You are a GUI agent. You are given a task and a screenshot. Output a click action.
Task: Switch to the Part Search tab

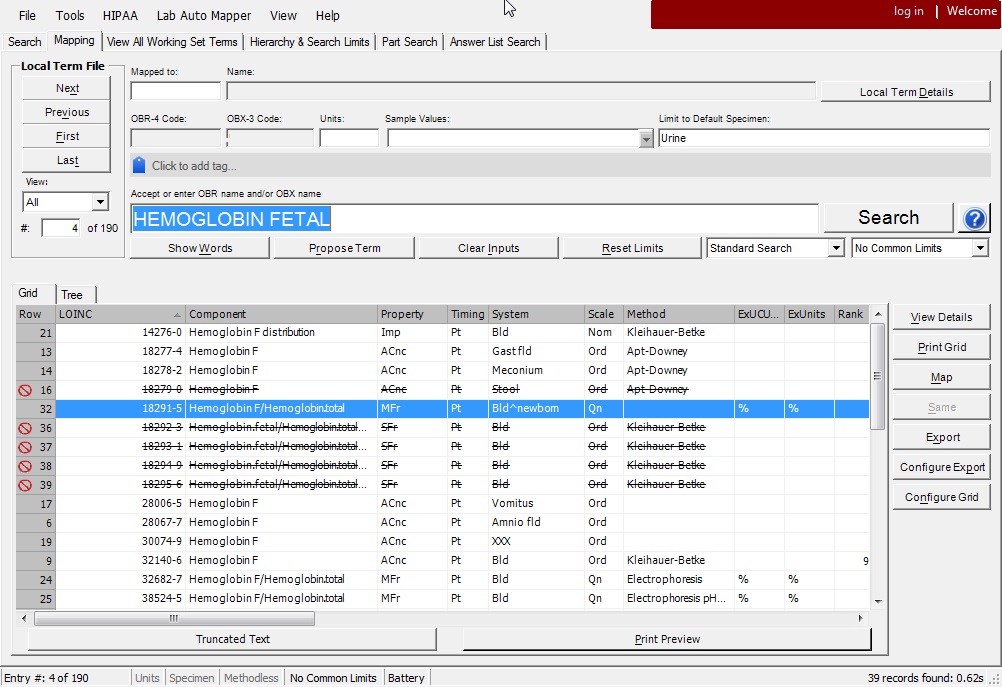point(410,42)
